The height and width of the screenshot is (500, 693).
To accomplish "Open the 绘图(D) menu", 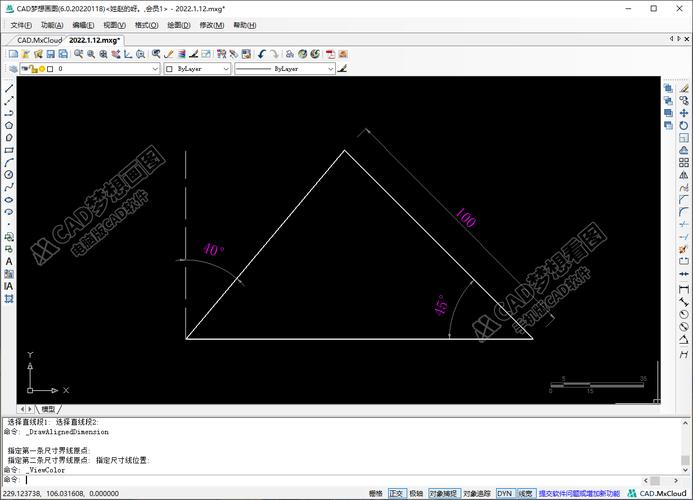I will point(179,25).
